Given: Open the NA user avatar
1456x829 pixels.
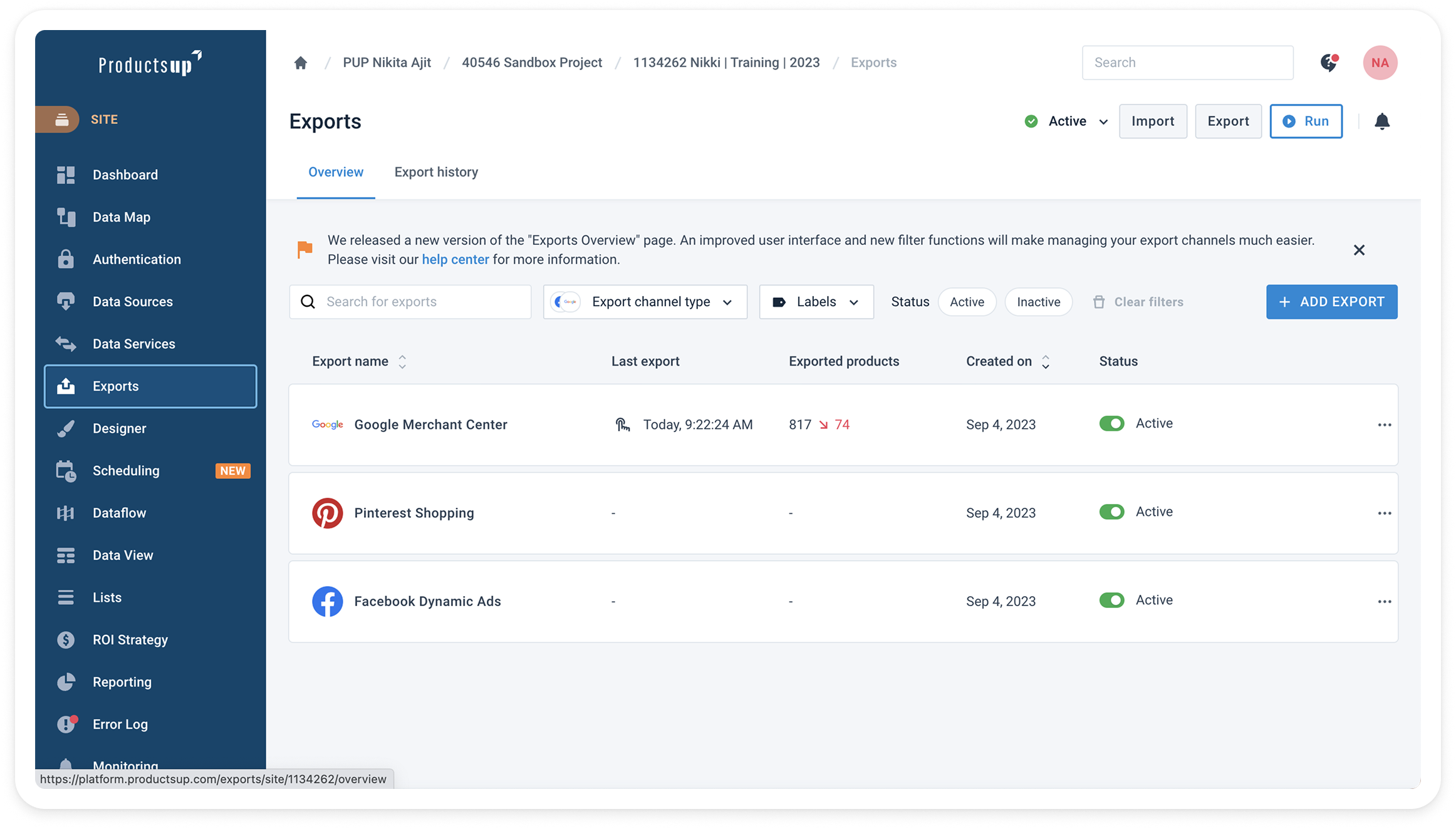Looking at the screenshot, I should [1380, 63].
